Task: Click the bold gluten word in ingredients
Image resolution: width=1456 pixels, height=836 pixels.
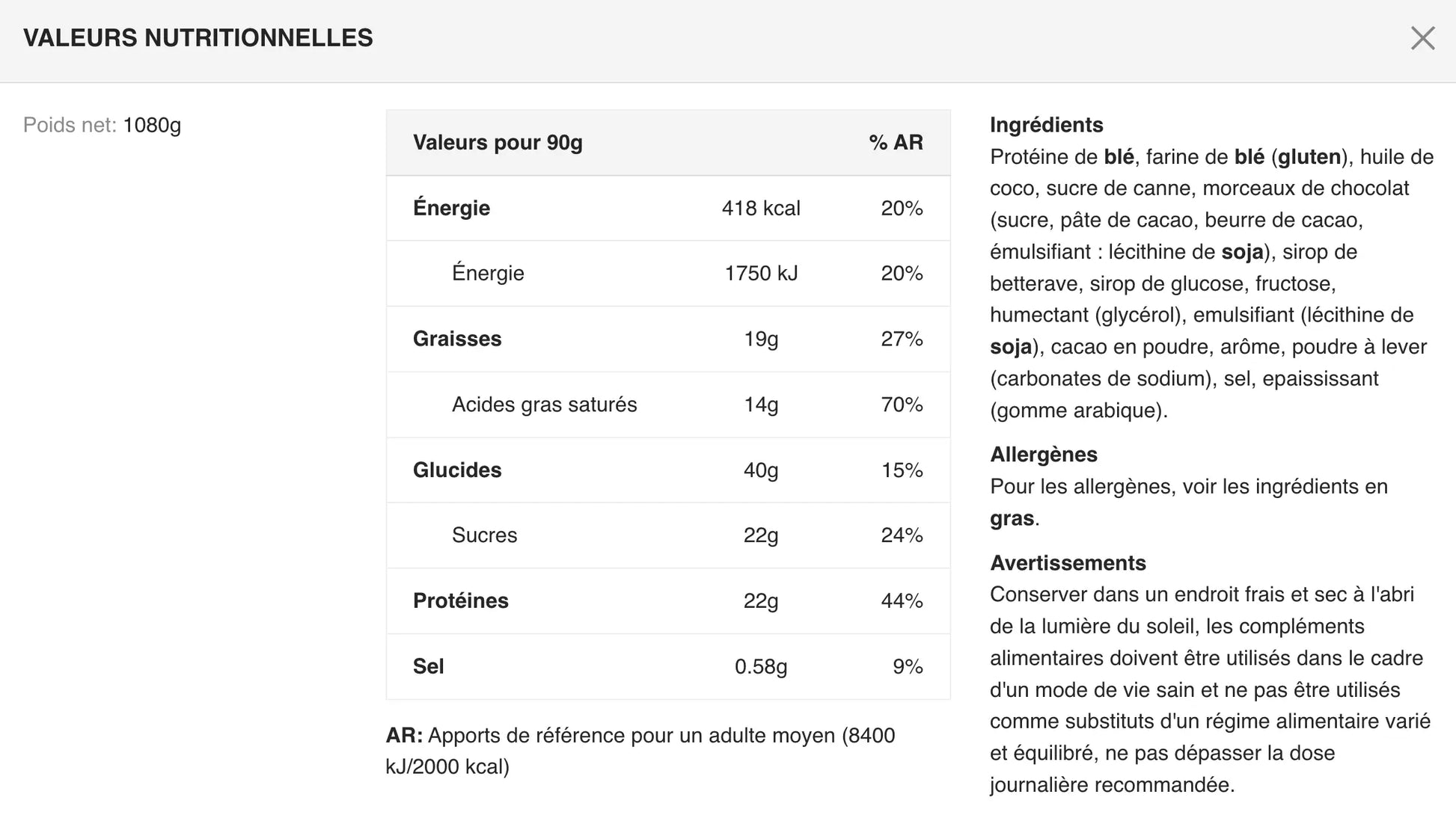Action: [1309, 157]
